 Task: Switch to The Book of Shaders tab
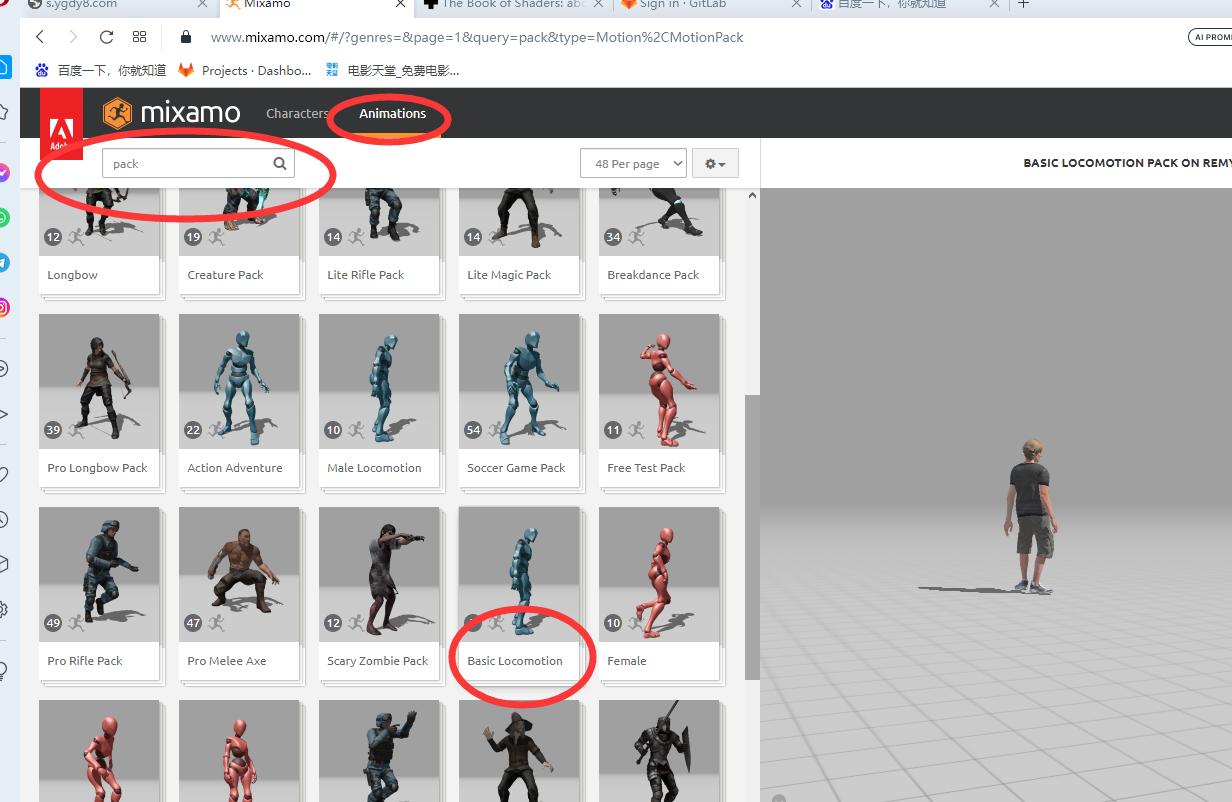tap(513, 5)
